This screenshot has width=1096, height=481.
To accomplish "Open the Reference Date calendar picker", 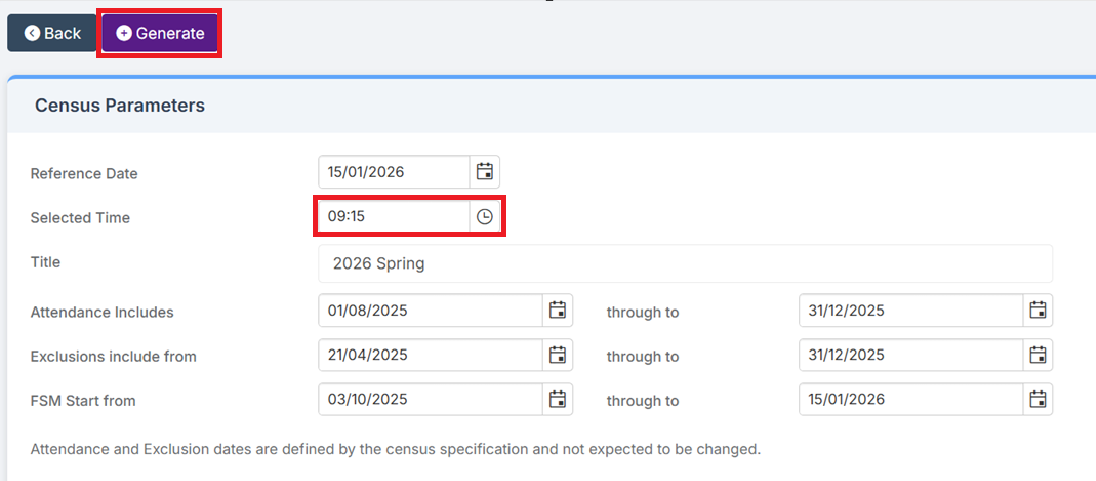I will (485, 172).
